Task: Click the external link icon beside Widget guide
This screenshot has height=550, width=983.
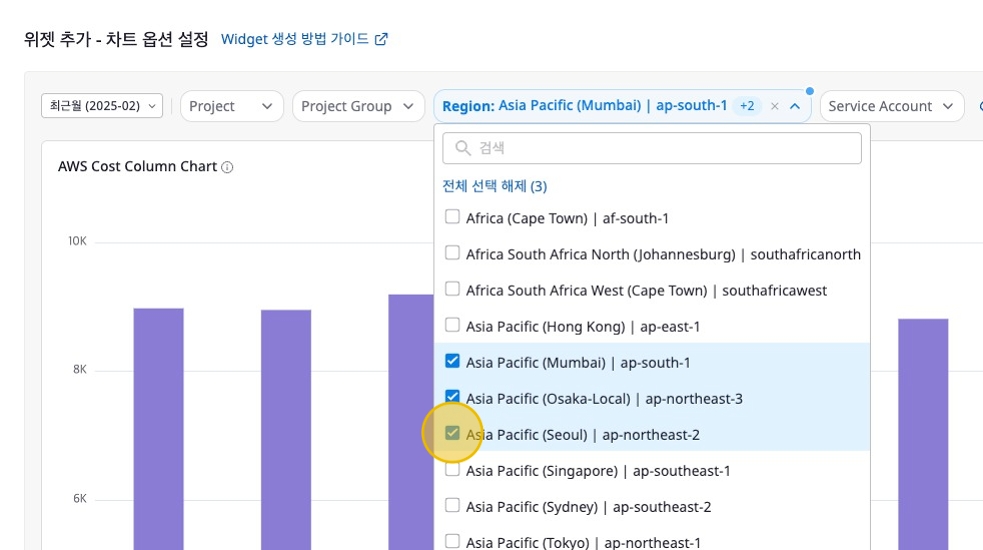Action: pyautogui.click(x=381, y=40)
